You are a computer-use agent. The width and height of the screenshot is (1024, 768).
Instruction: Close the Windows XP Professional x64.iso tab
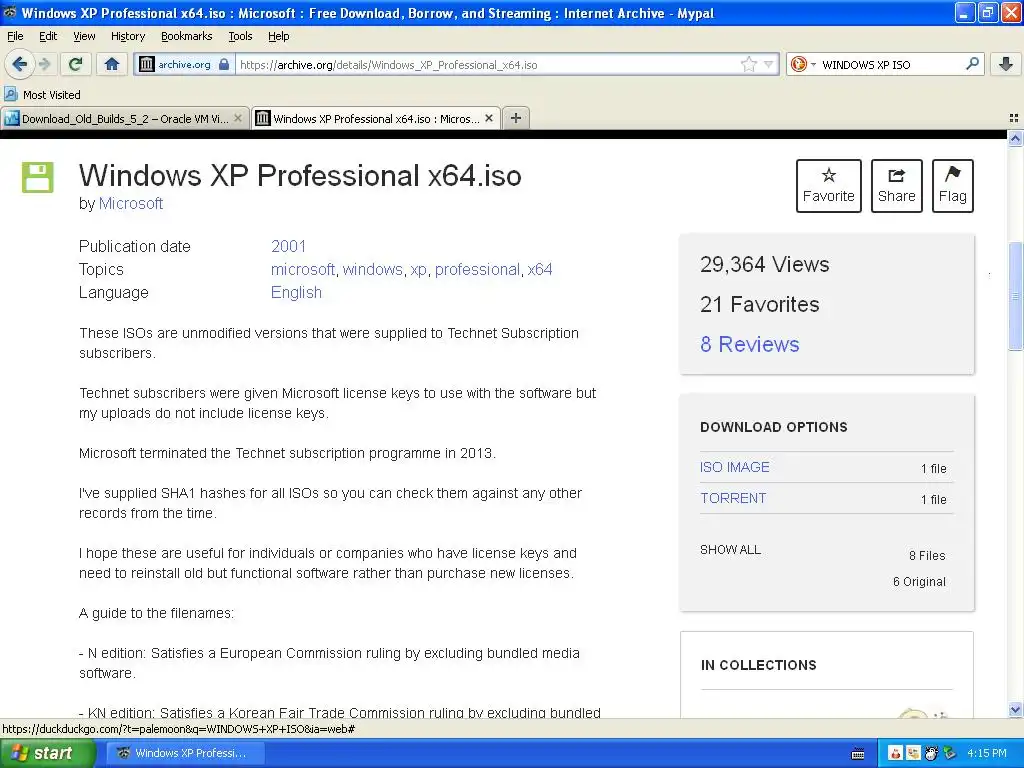(x=488, y=118)
